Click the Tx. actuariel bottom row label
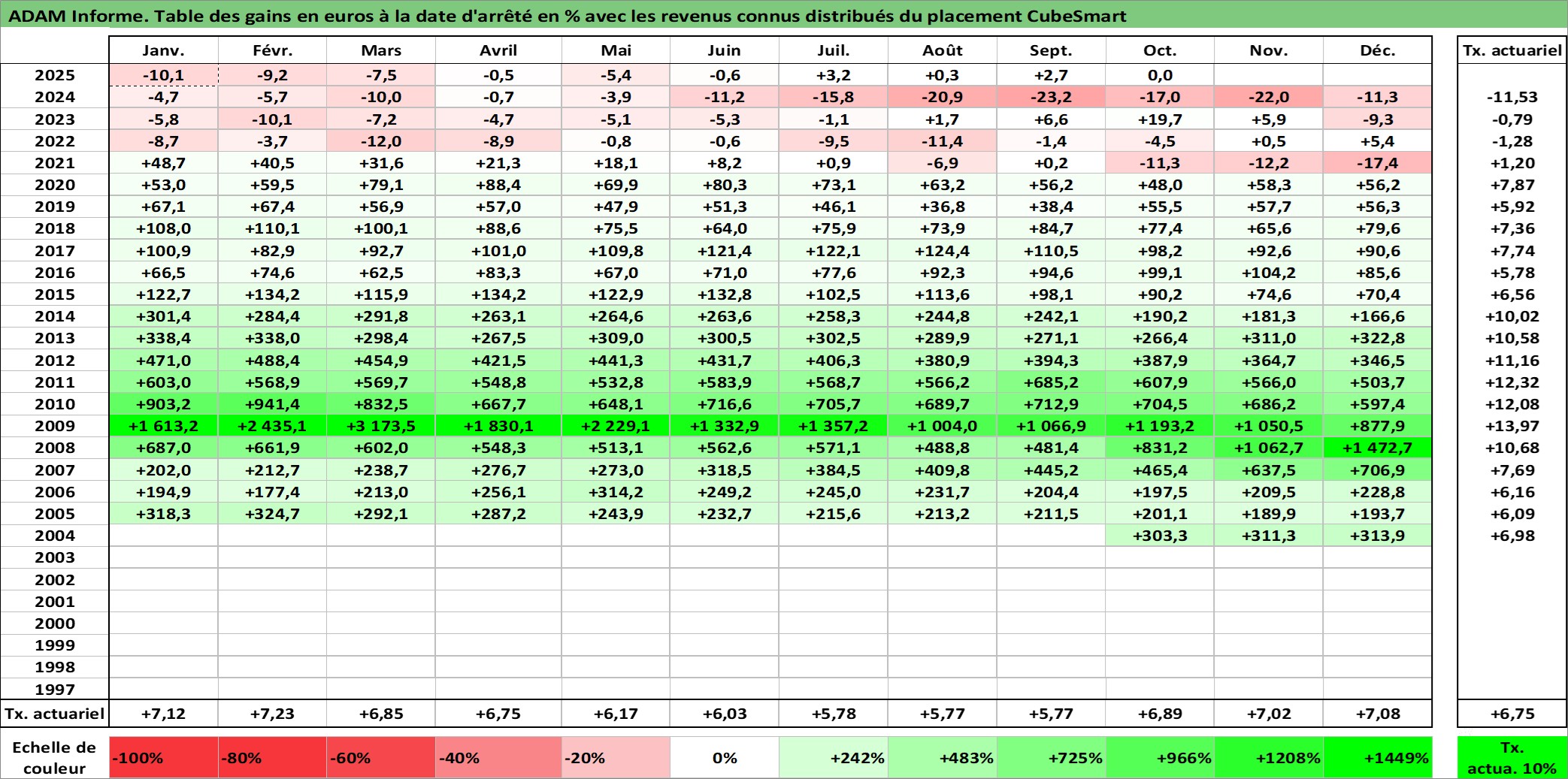 point(55,714)
